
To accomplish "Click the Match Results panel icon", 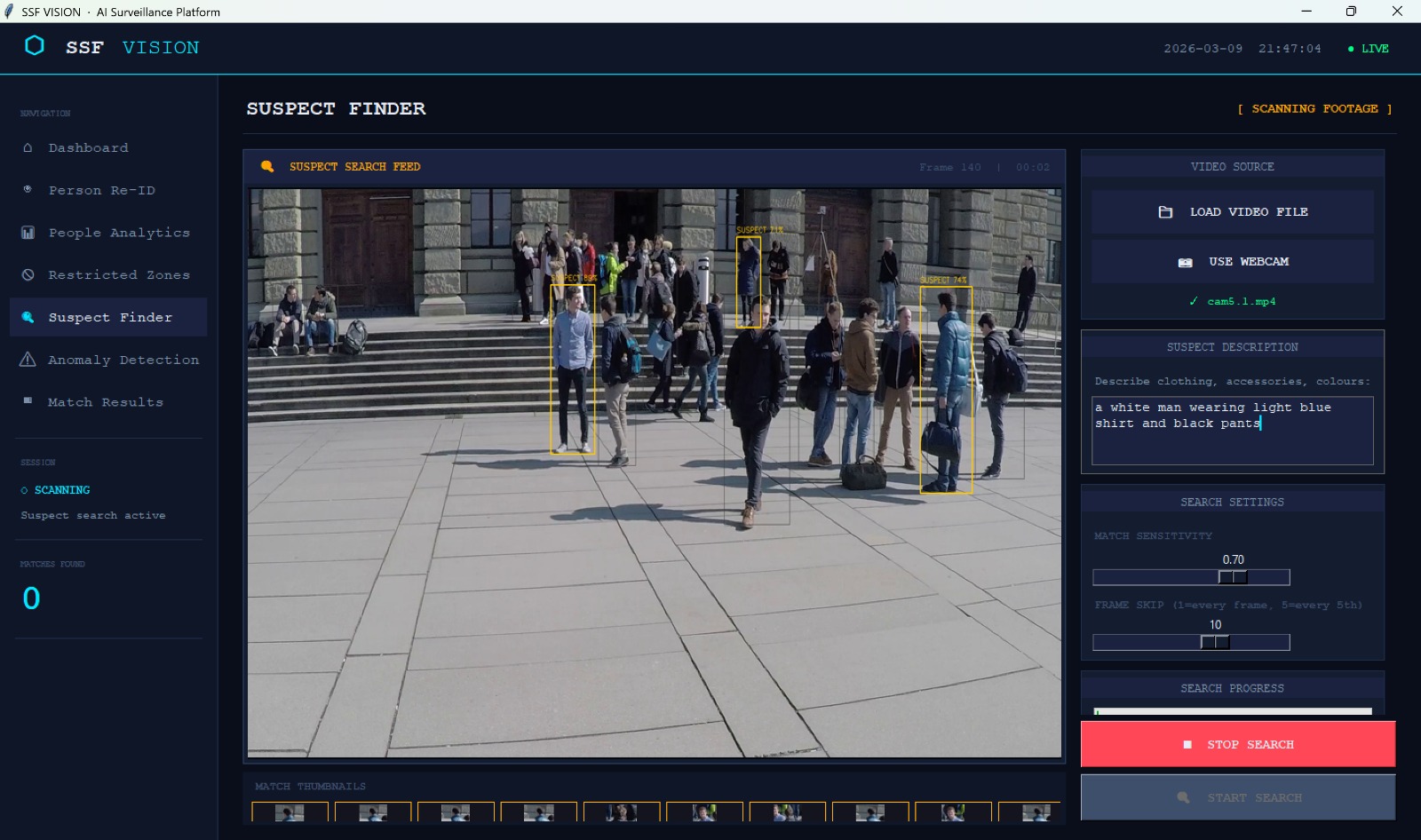I will [28, 401].
